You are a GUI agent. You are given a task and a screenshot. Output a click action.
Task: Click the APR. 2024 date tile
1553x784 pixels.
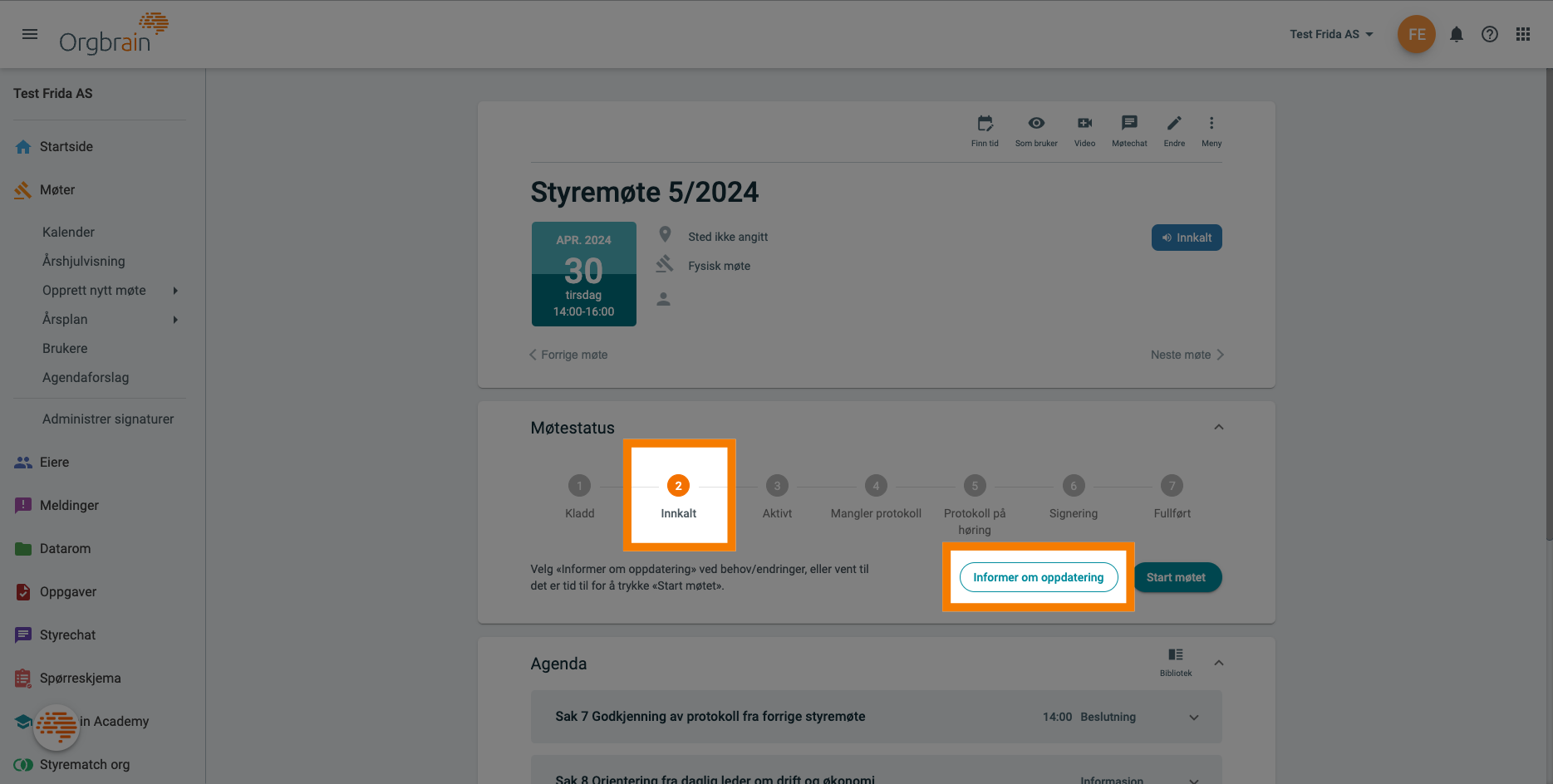[584, 274]
